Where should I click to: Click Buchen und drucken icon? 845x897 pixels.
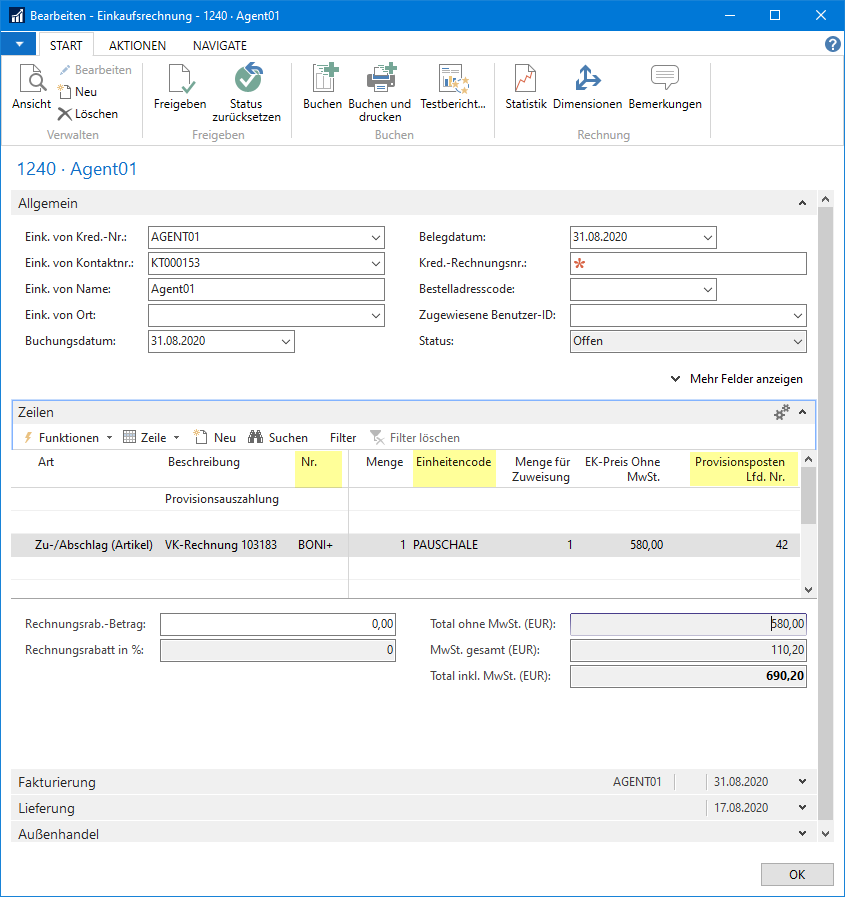click(x=380, y=80)
